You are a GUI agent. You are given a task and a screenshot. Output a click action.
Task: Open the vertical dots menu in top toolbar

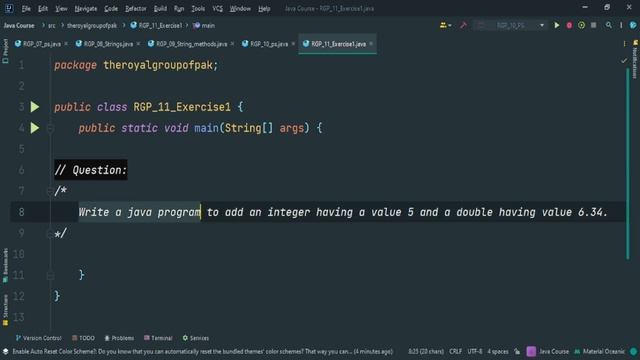(x=621, y=25)
